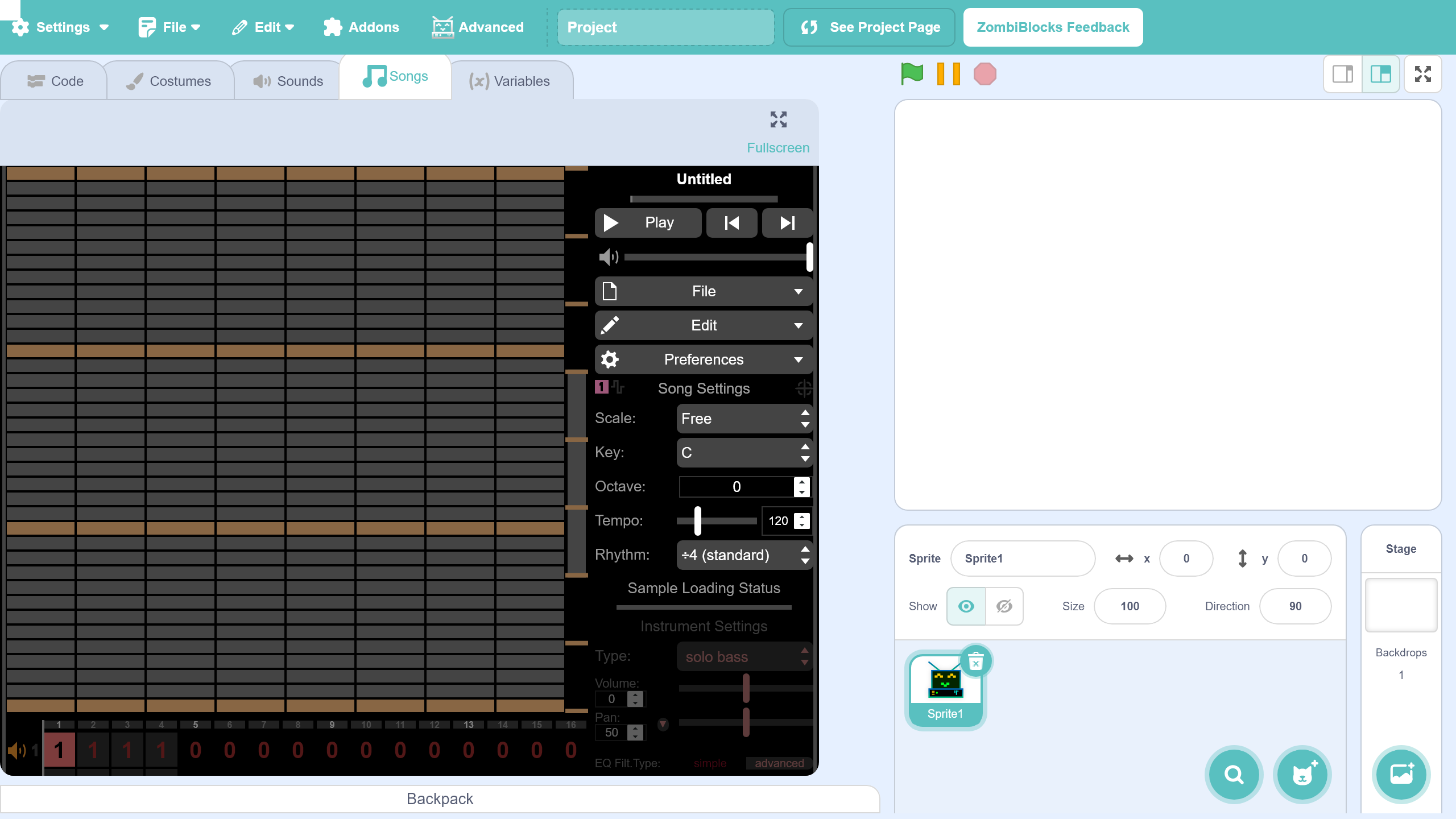Enter fullscreen stage mode icon
Viewport: 1456px width, 819px height.
(1422, 74)
